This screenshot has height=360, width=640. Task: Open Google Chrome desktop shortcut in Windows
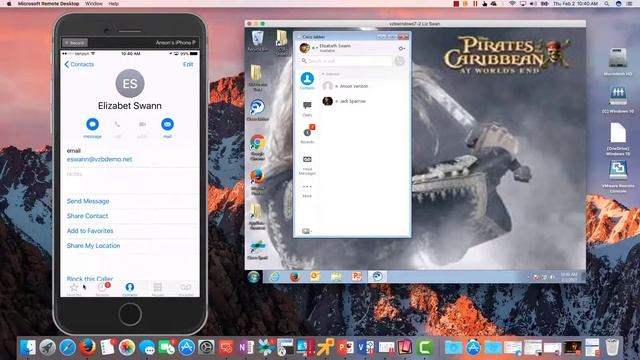258,147
